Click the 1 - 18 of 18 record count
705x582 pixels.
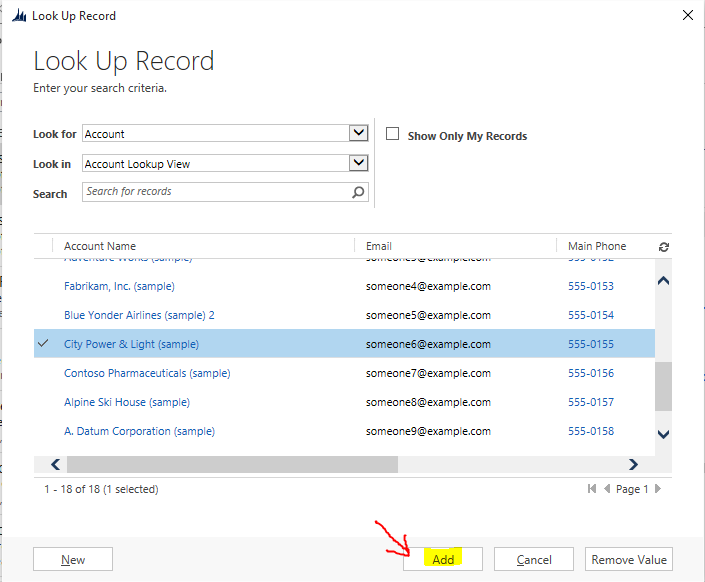[x=101, y=489]
